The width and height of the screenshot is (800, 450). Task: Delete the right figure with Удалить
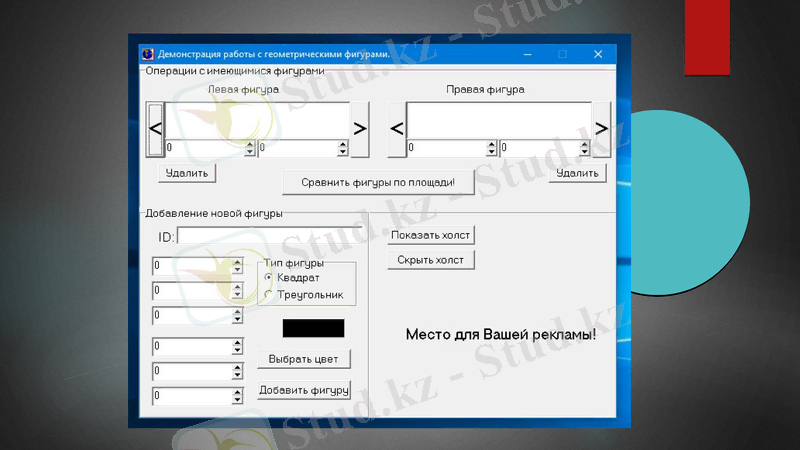pyautogui.click(x=577, y=173)
